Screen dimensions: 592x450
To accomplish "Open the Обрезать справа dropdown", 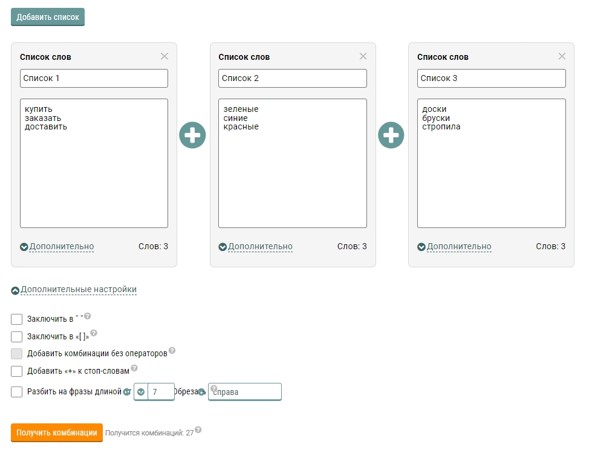I will click(x=245, y=392).
